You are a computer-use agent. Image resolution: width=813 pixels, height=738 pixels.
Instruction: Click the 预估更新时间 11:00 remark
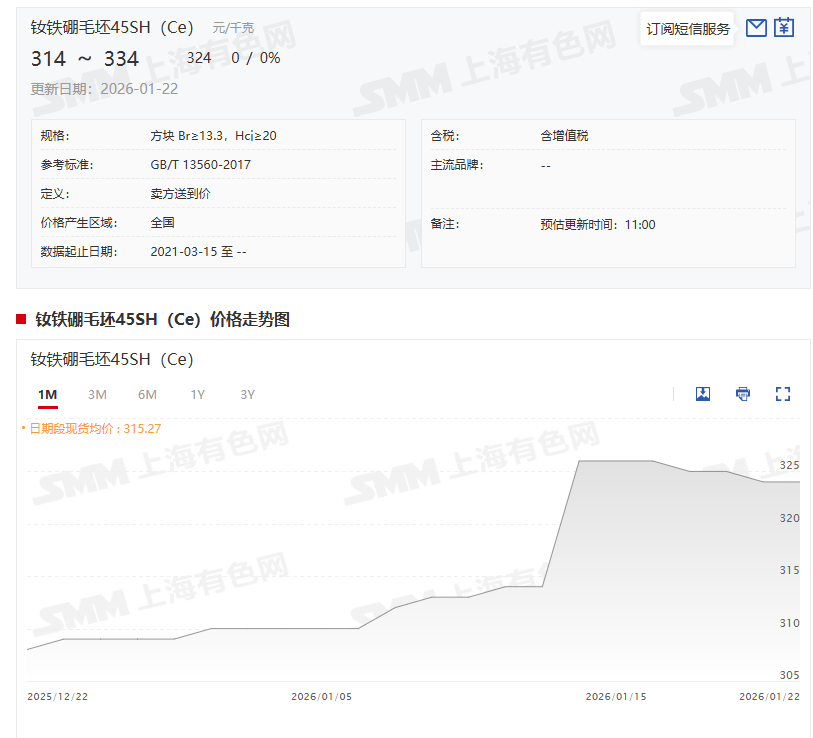click(x=597, y=225)
